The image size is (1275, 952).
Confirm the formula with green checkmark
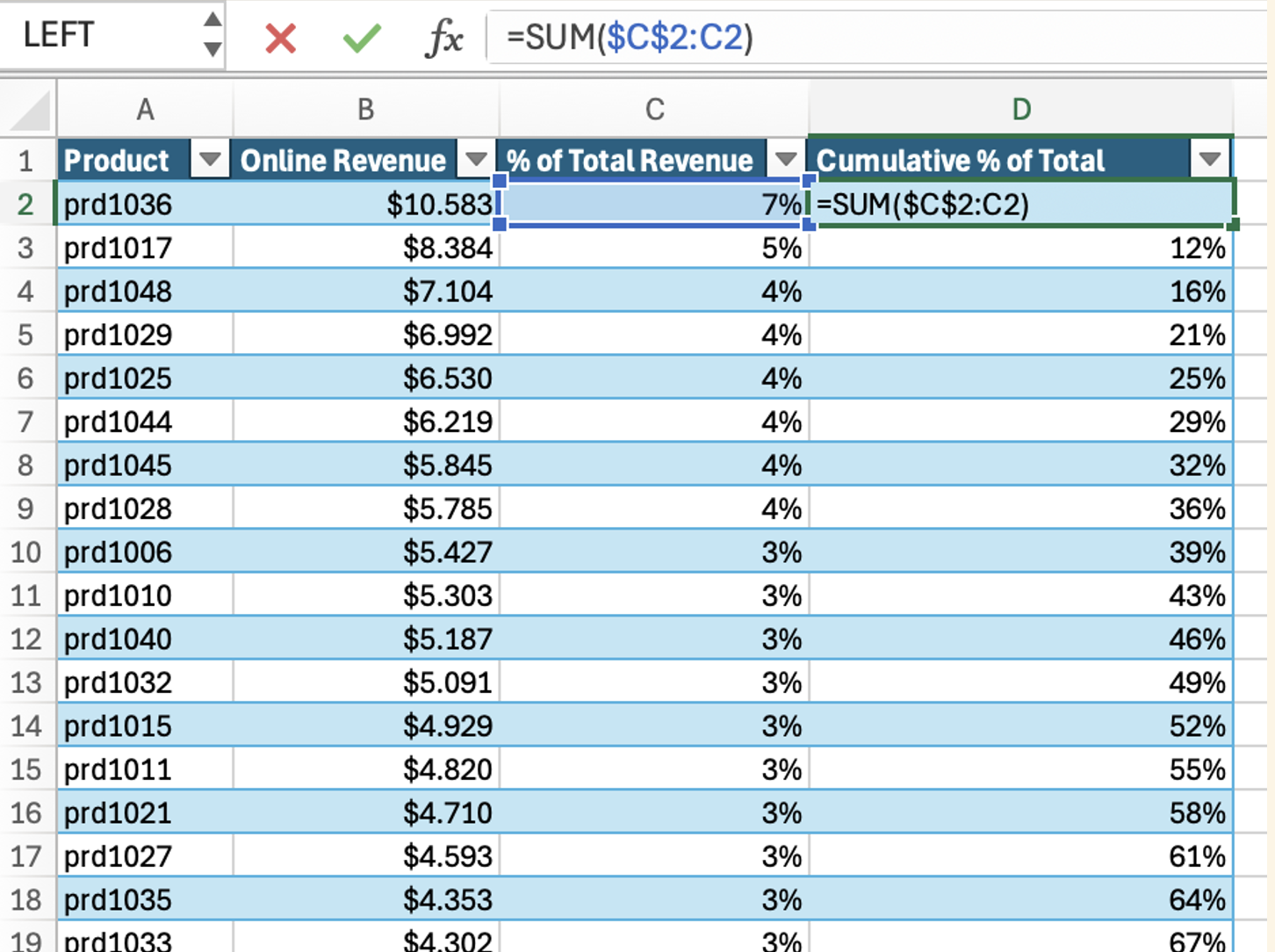362,38
